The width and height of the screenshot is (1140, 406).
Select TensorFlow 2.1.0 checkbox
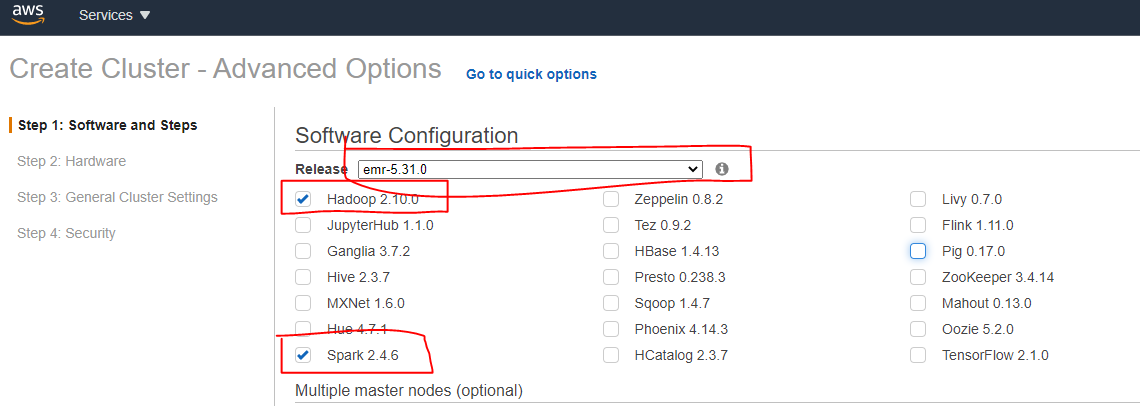pos(918,355)
